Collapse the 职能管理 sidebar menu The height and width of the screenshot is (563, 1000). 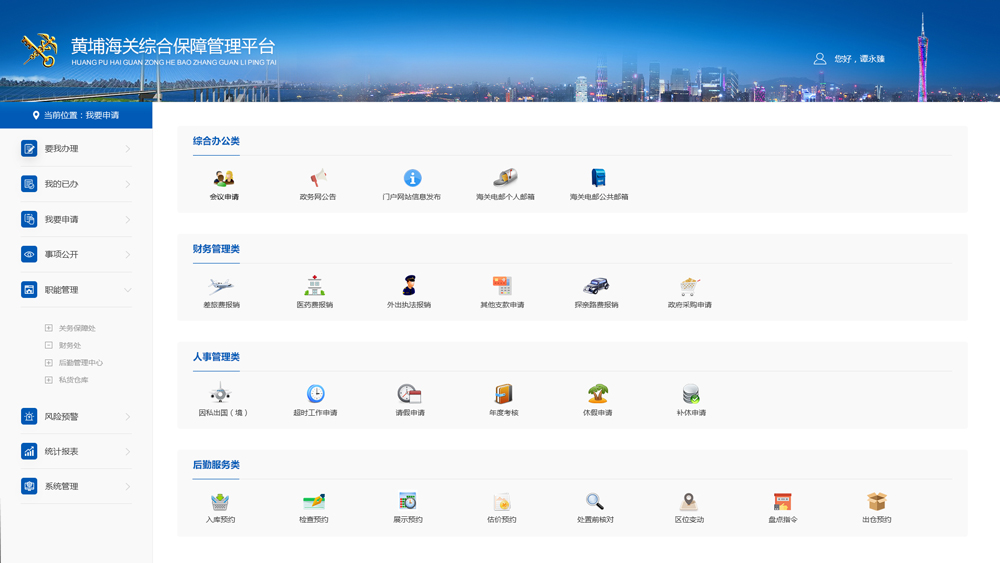[x=127, y=290]
